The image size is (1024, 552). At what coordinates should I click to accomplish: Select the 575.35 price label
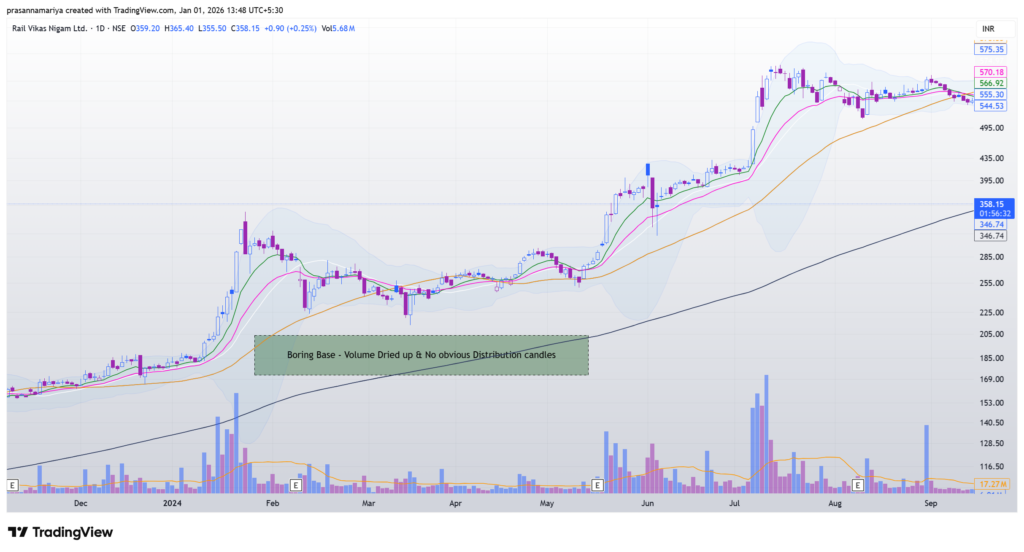coord(991,48)
